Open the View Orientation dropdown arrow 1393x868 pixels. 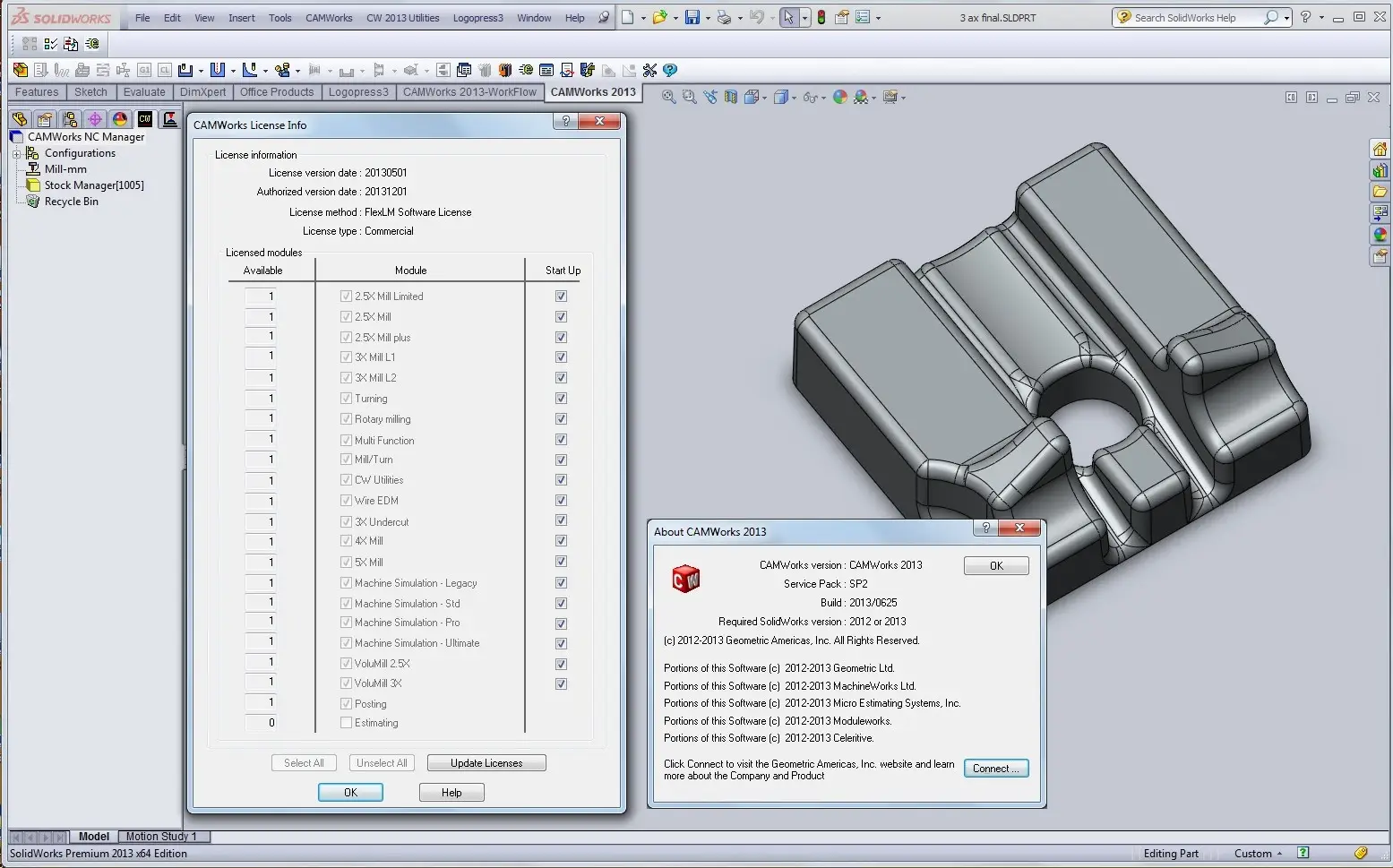click(764, 98)
